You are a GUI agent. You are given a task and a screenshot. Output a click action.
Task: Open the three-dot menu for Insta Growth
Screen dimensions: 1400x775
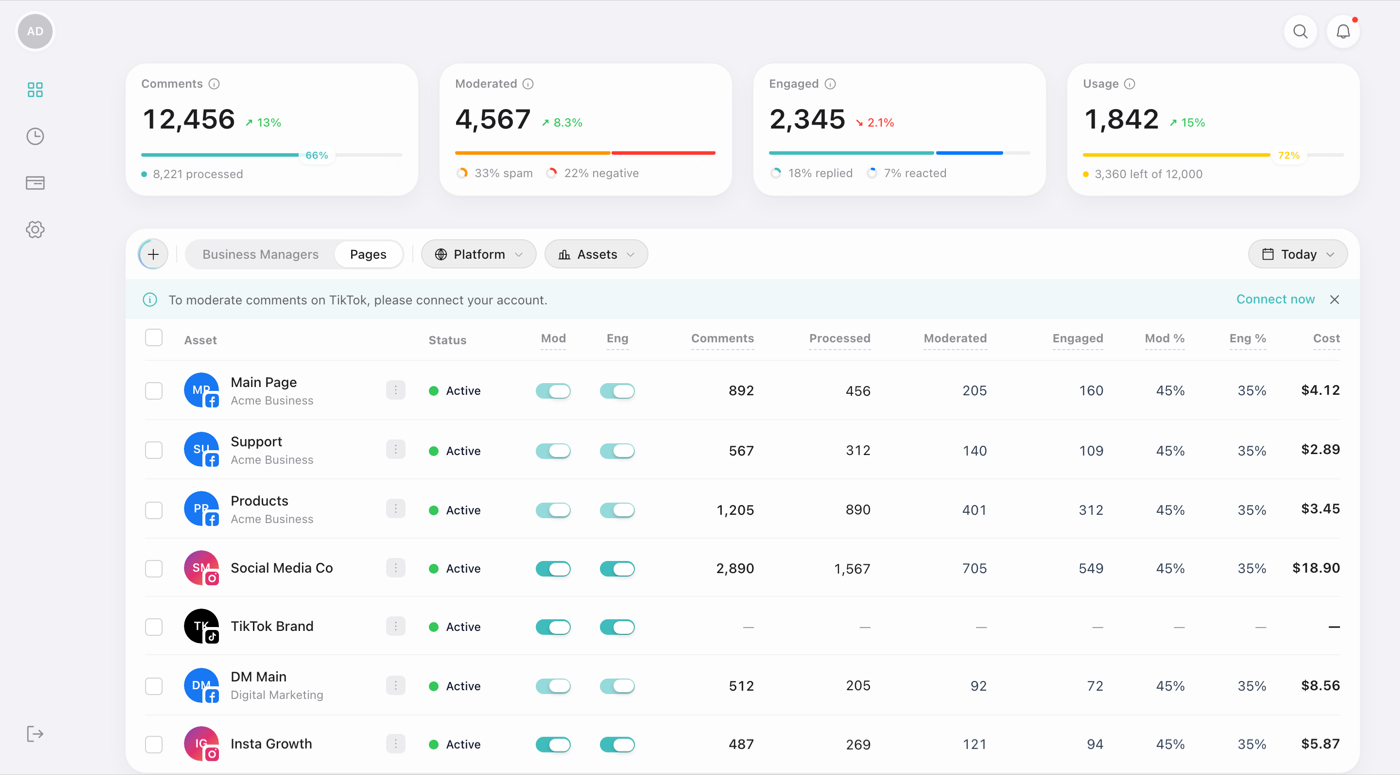[396, 744]
